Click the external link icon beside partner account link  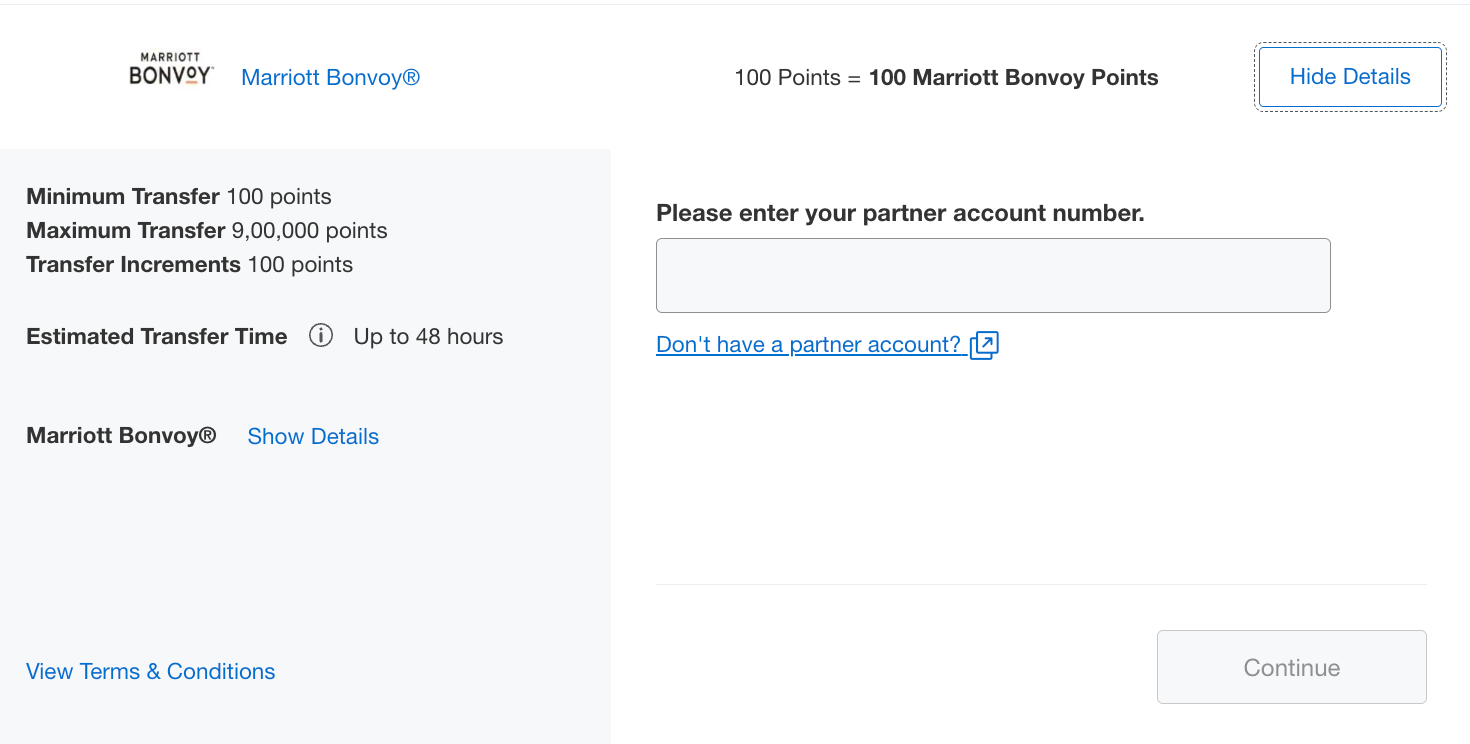[984, 345]
